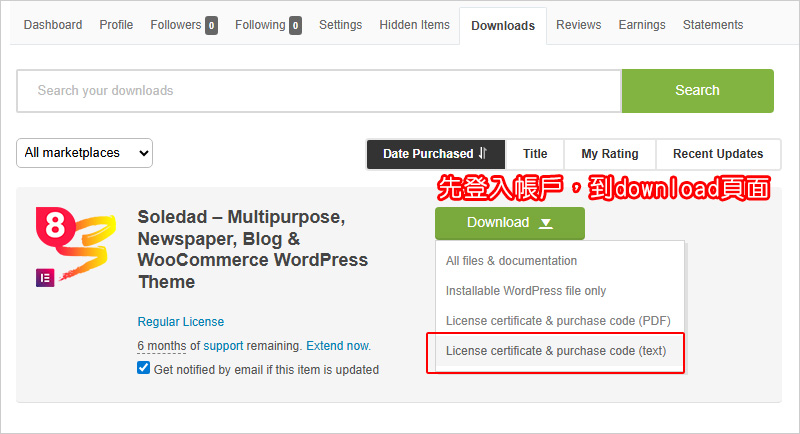
Task: Open the Hidden Items tab
Action: 414,25
